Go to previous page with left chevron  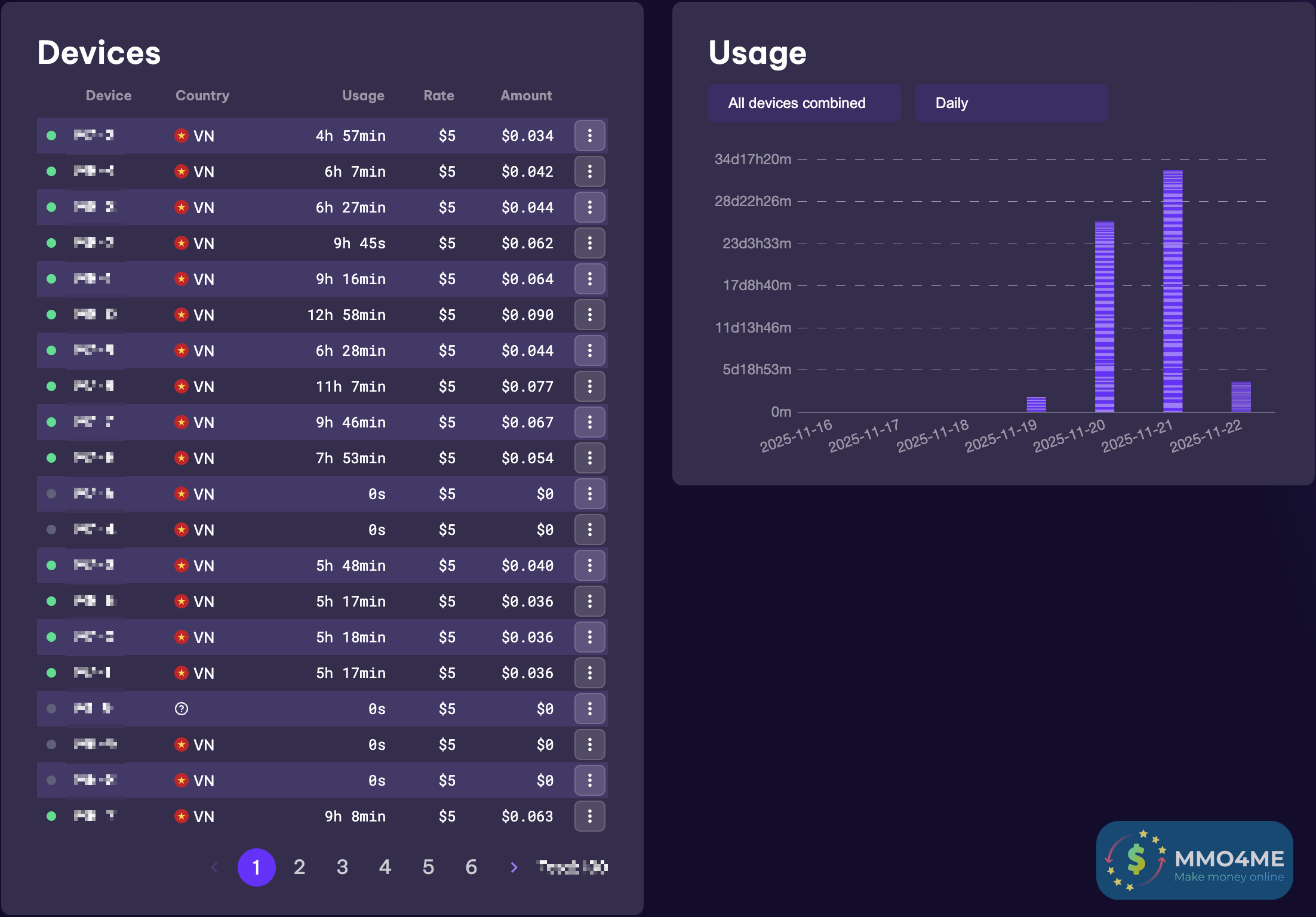[215, 867]
